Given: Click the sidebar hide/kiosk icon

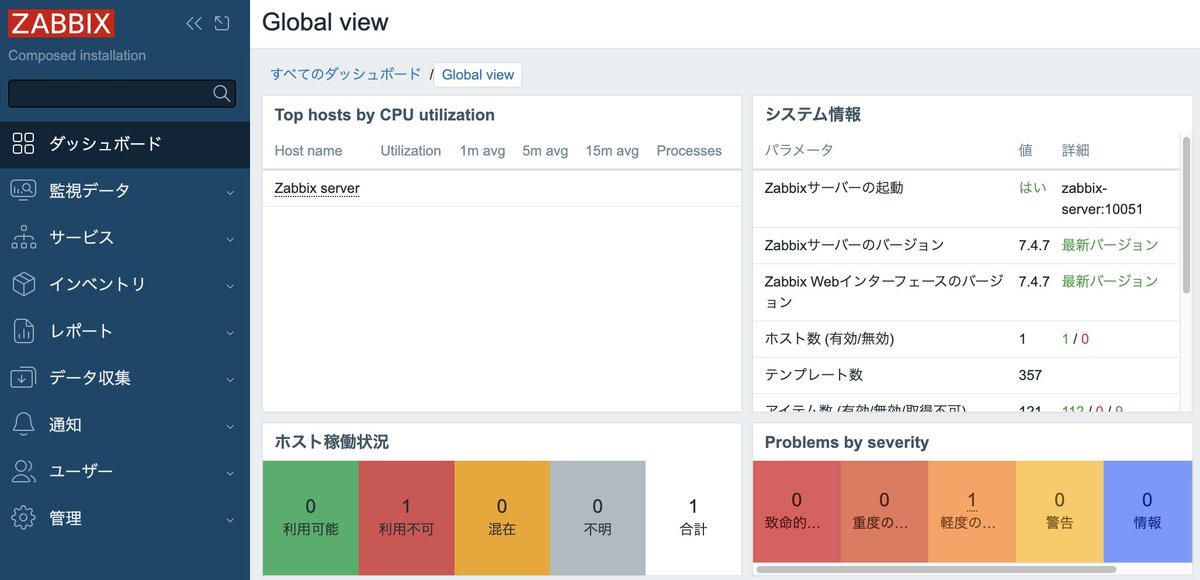Looking at the screenshot, I should click(x=222, y=23).
